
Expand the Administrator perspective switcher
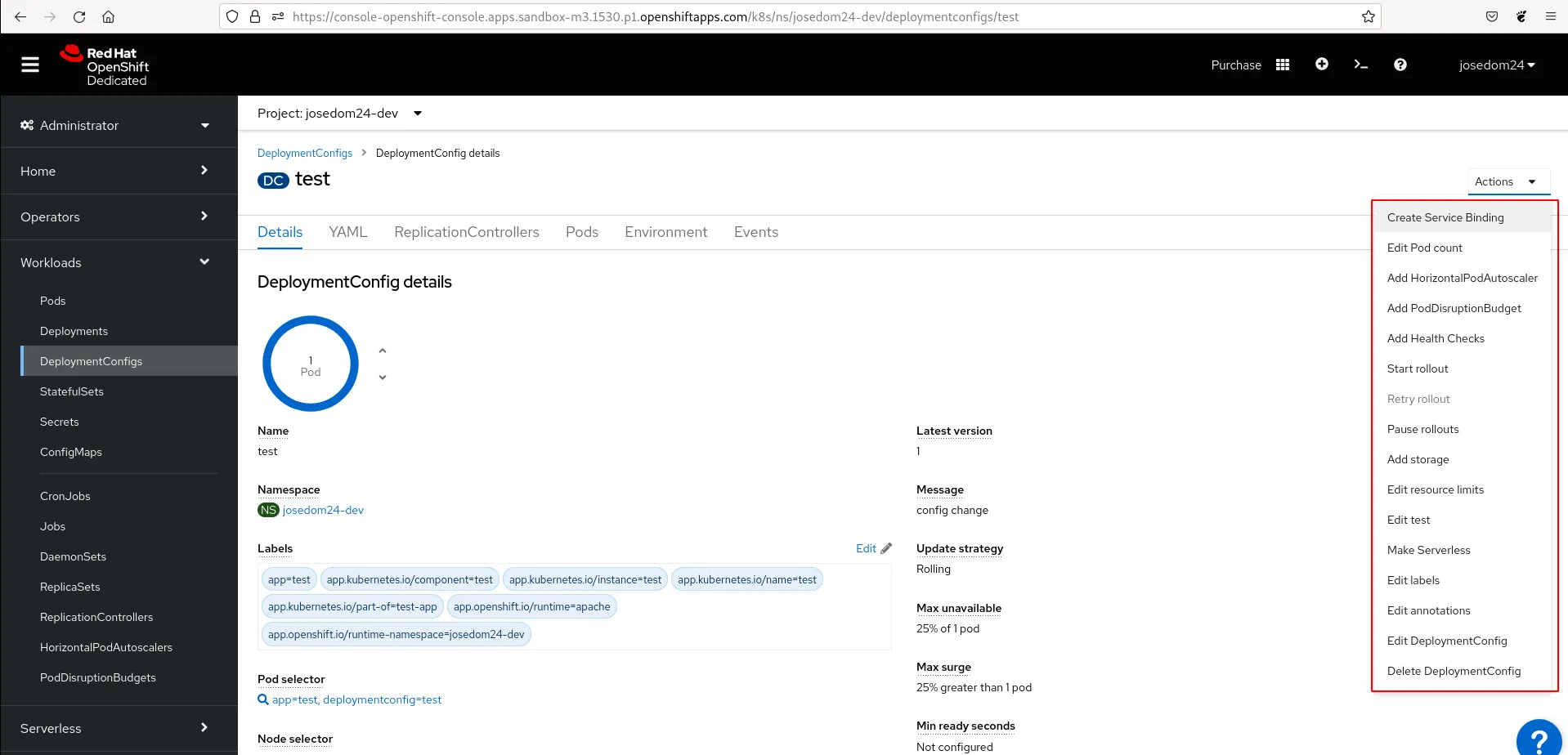pyautogui.click(x=114, y=125)
